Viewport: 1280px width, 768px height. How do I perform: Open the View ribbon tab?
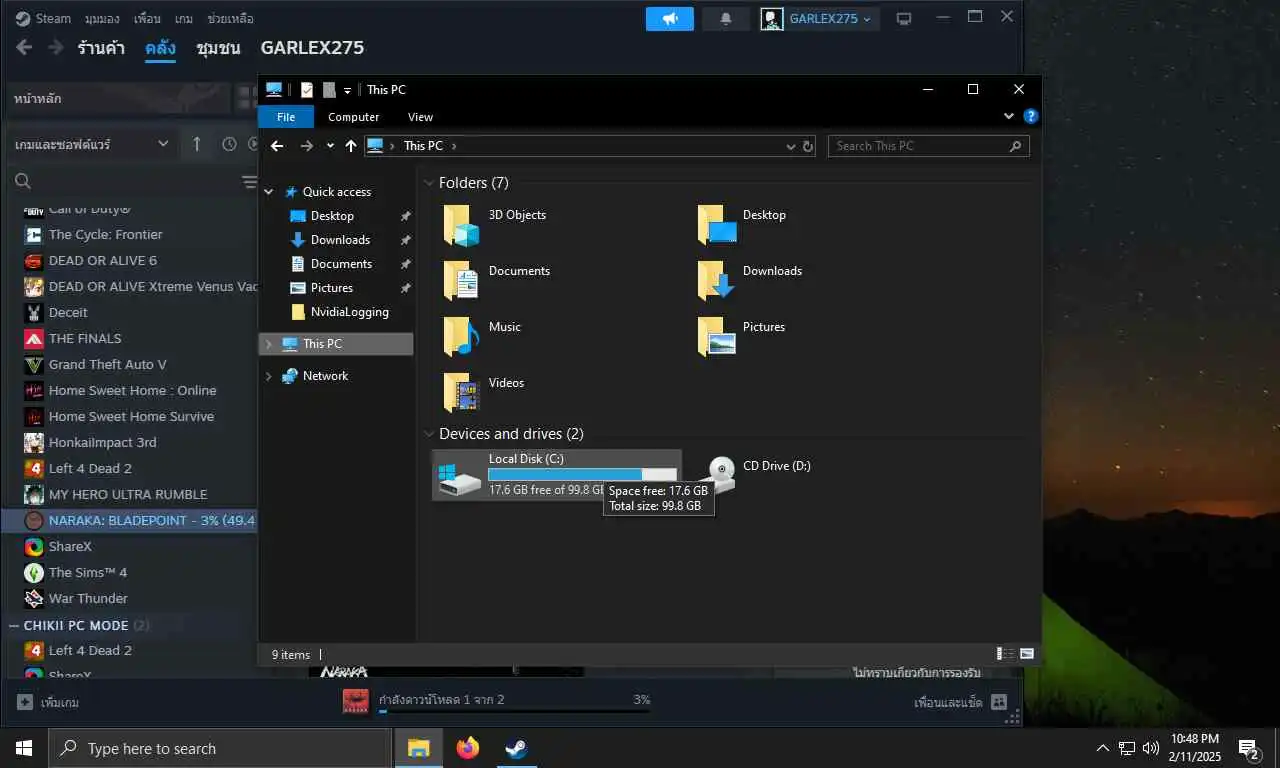click(421, 117)
